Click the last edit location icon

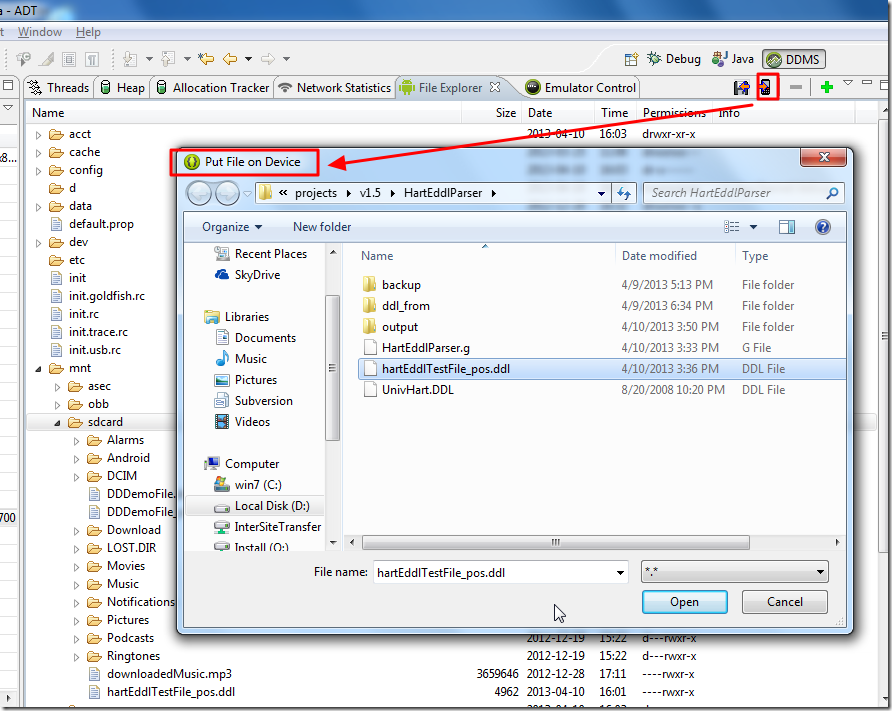coord(206,59)
